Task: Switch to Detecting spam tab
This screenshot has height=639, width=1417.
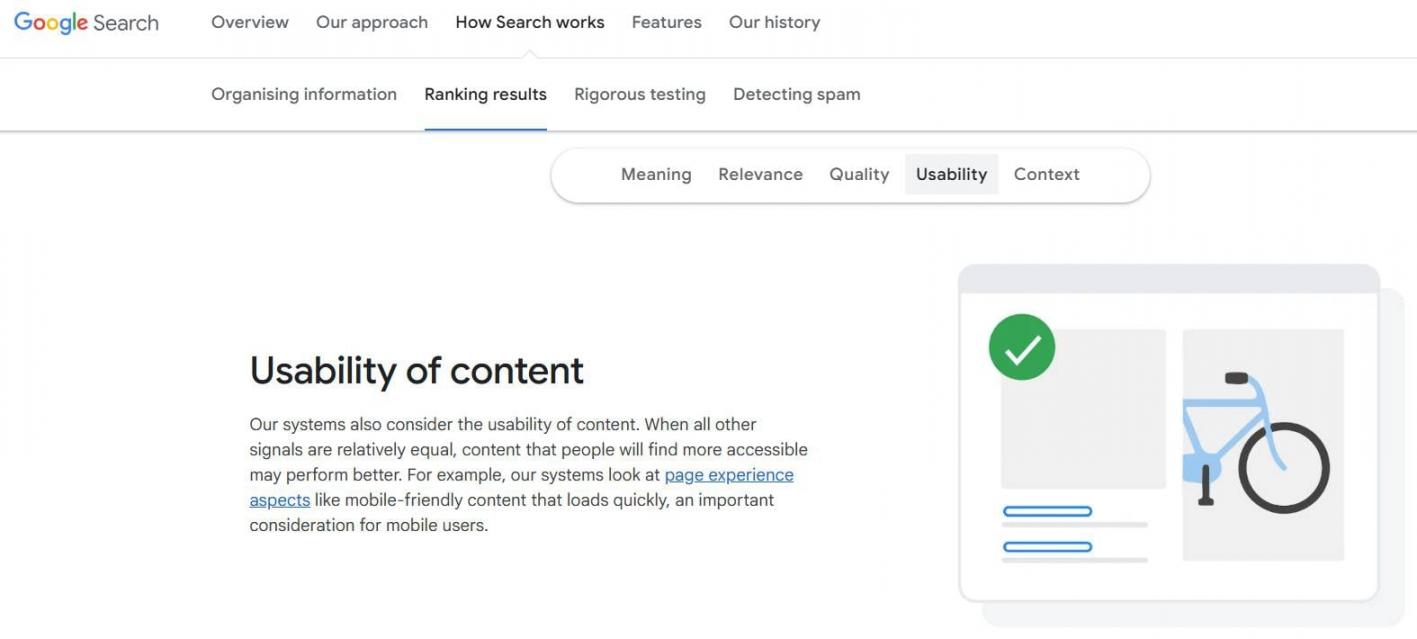Action: [x=797, y=94]
